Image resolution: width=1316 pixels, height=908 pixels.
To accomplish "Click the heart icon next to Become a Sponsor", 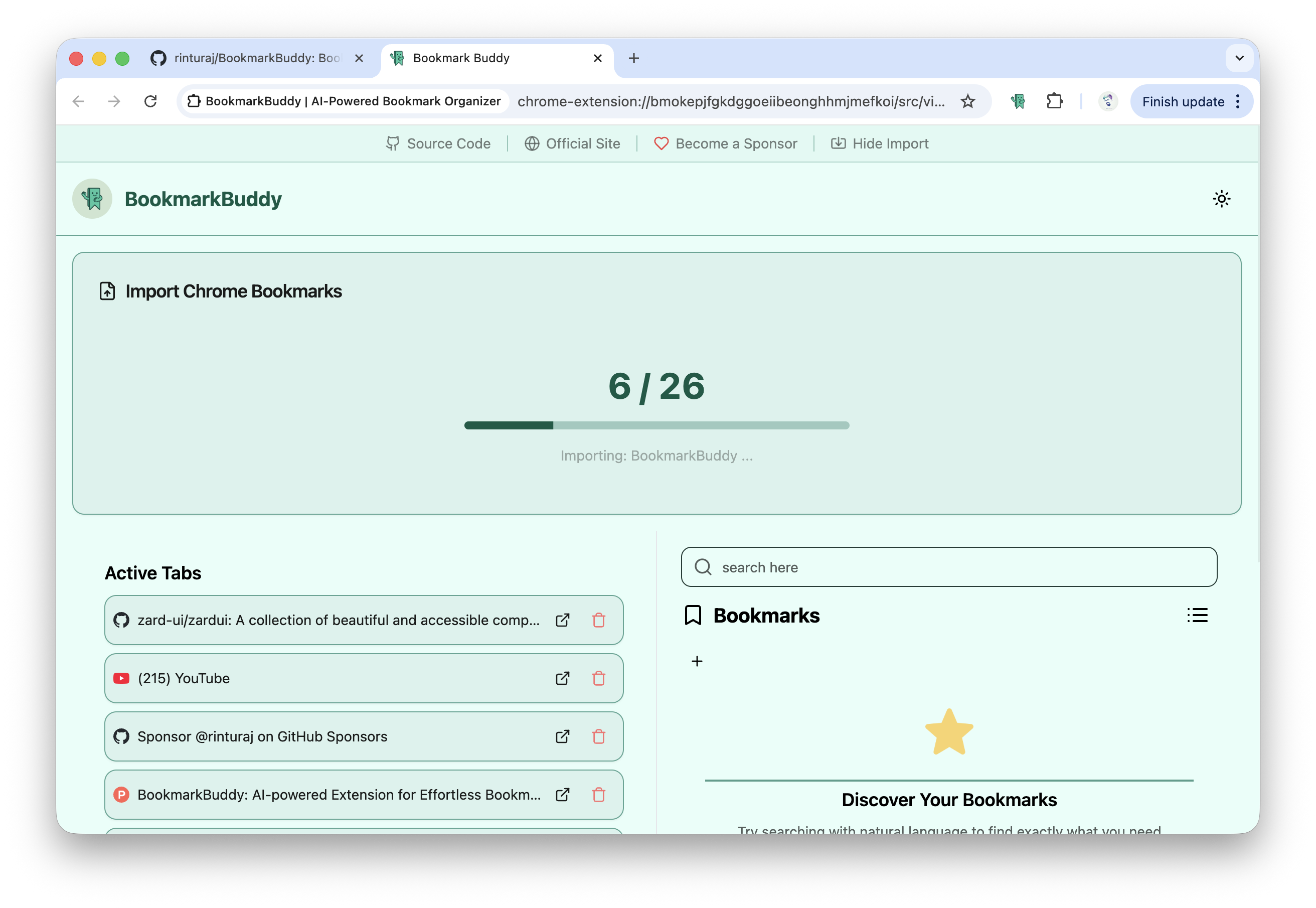I will coord(661,143).
